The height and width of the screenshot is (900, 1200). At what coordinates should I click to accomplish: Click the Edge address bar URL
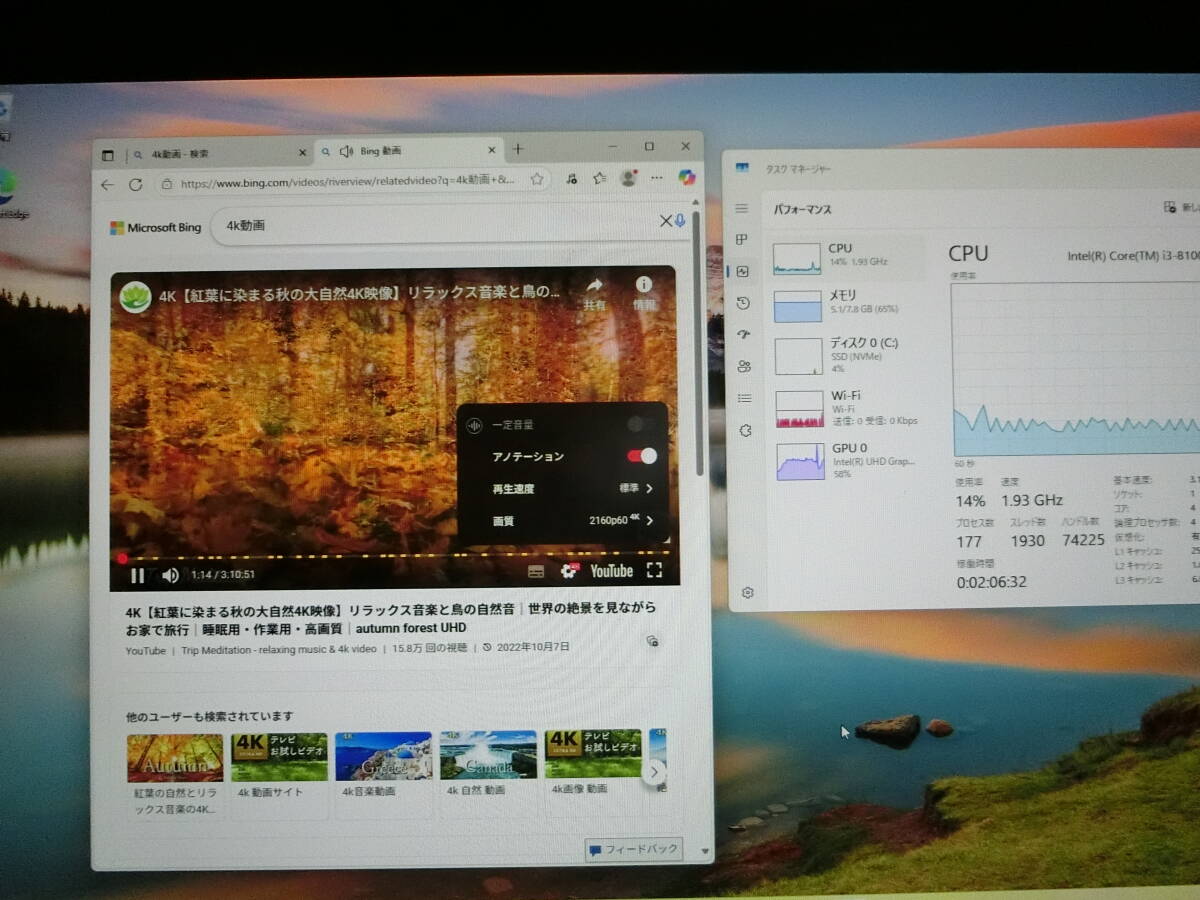tap(348, 182)
